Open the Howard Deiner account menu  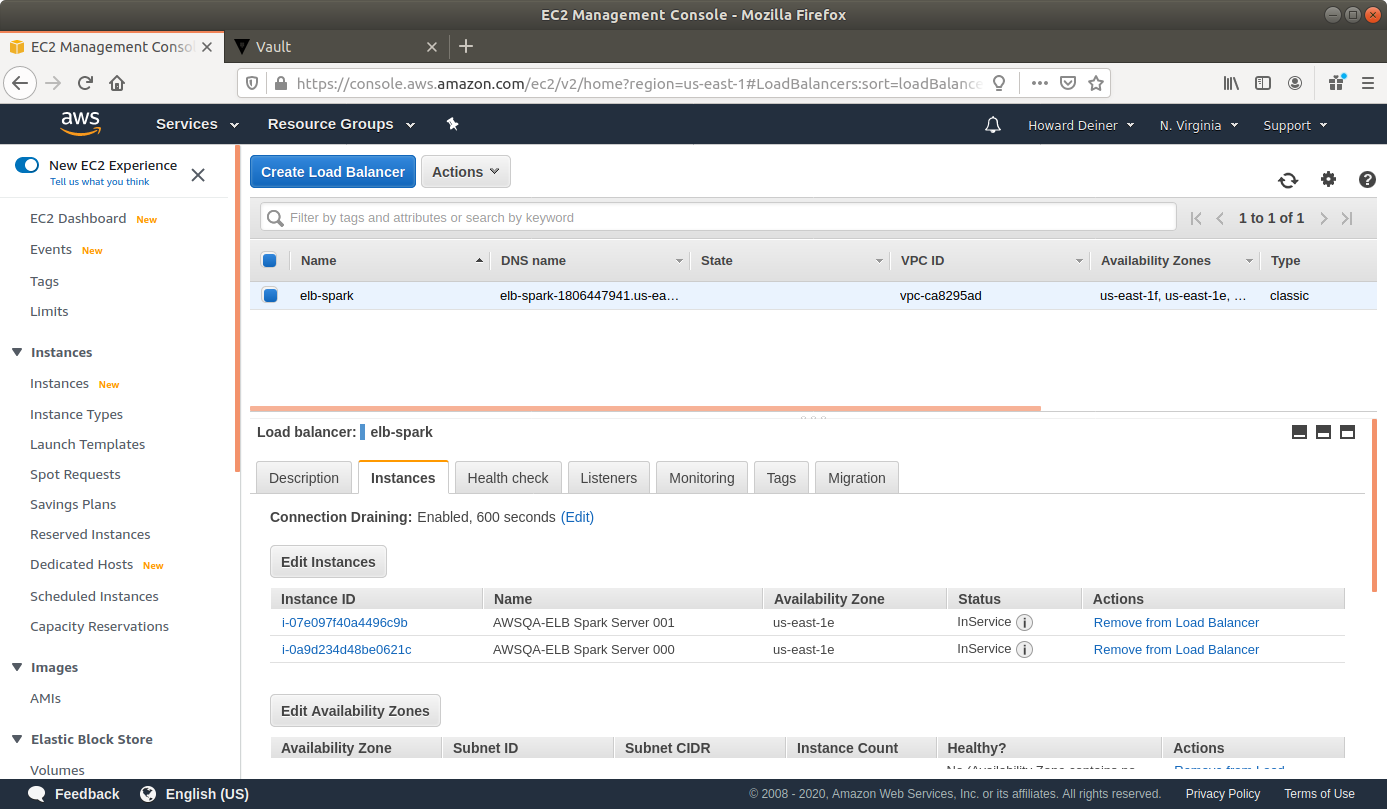point(1081,125)
